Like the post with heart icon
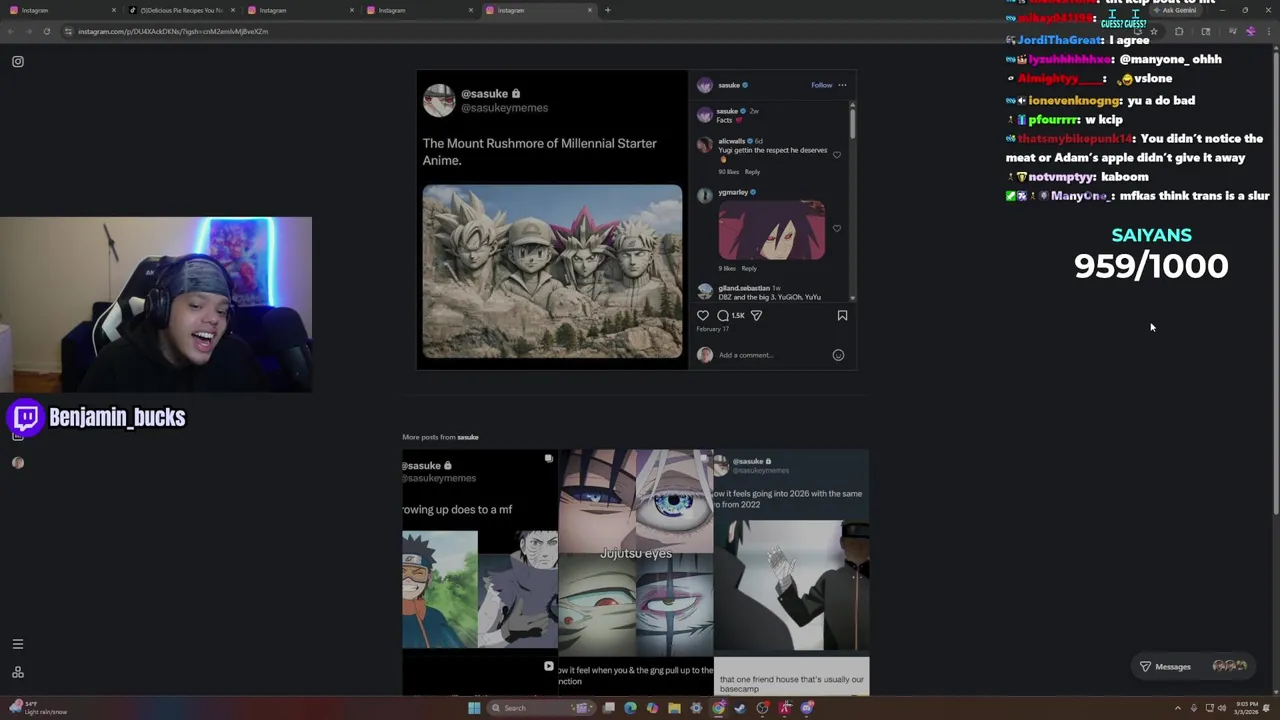Viewport: 1280px width, 720px height. coord(703,315)
